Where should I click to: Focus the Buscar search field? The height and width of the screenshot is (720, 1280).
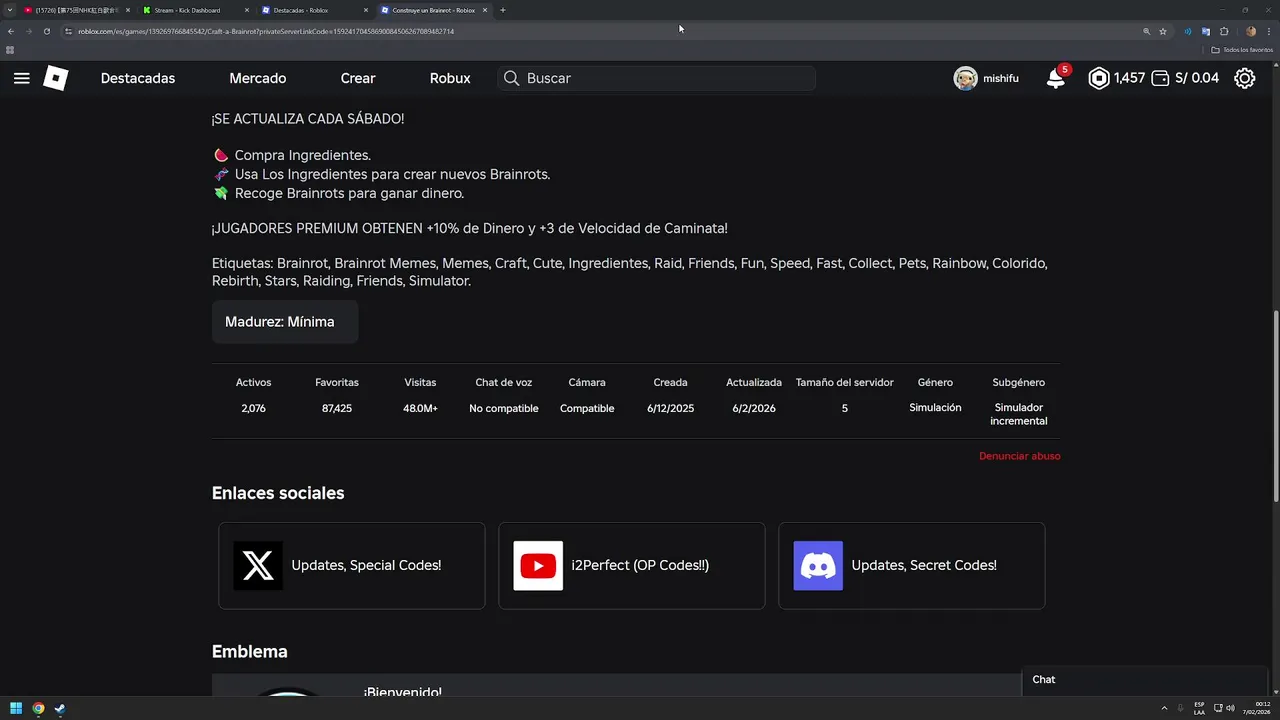[x=656, y=78]
